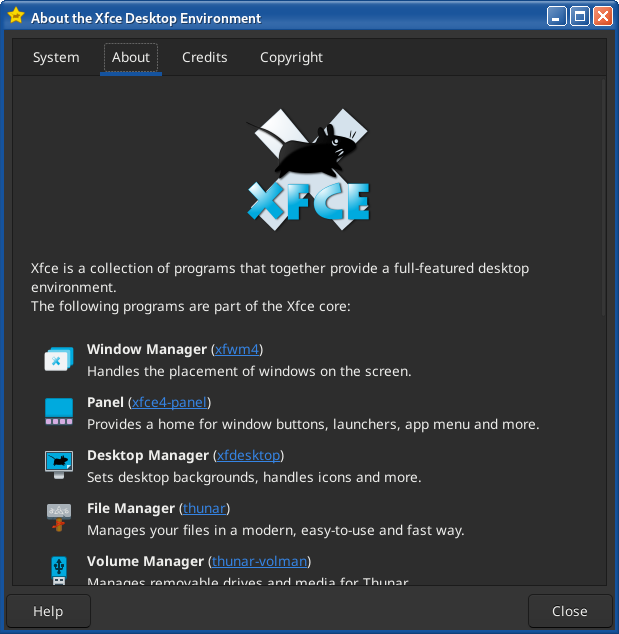Click the 'Volume Manager' heading text
This screenshot has width=619, height=634.
pos(146,561)
